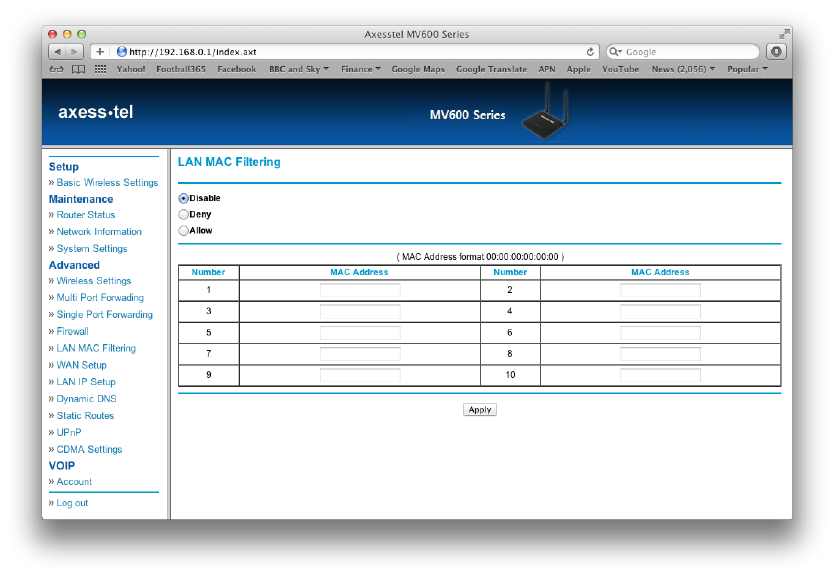This screenshot has width=834, height=577.
Task: Open the Facebook bookmark
Action: coord(237,69)
